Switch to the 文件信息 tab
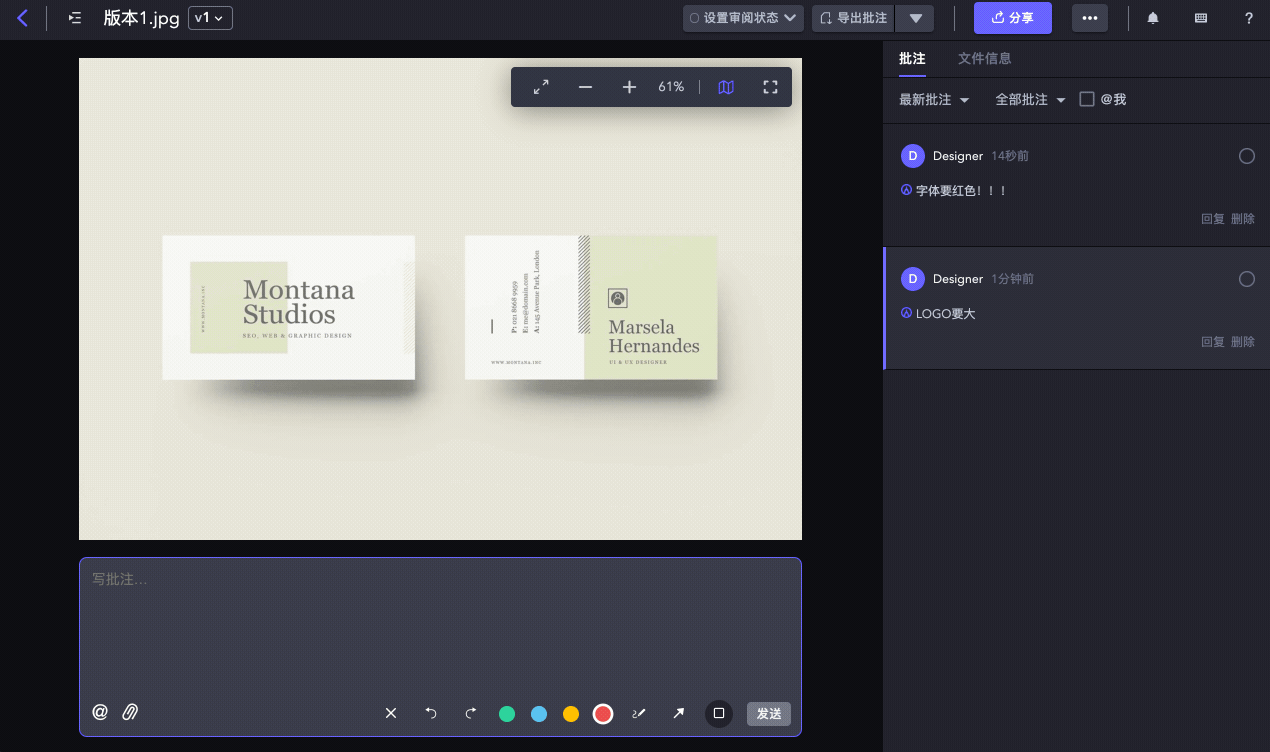The height and width of the screenshot is (752, 1270). 984,59
